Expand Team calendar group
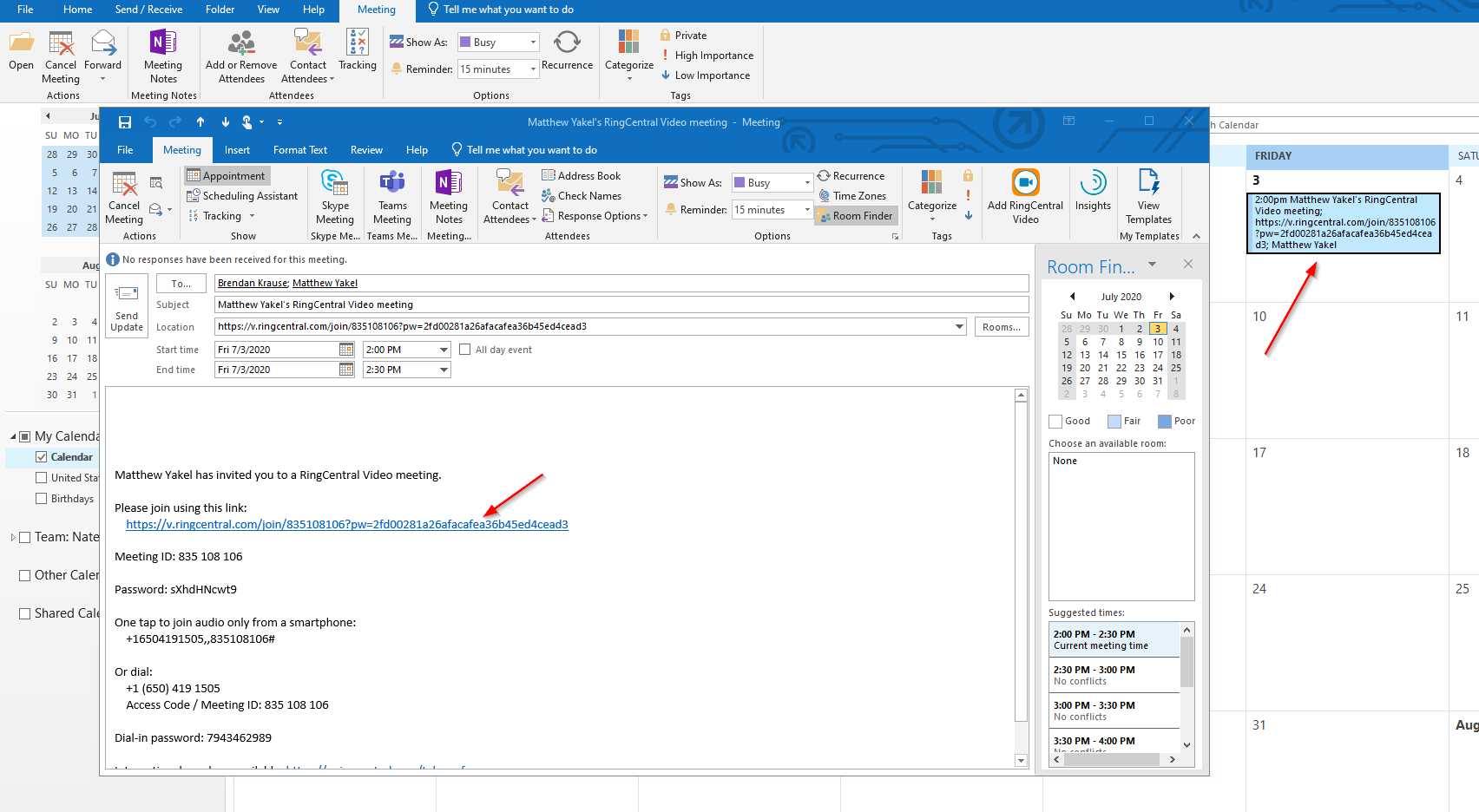This screenshot has height=812, width=1479. (13, 538)
